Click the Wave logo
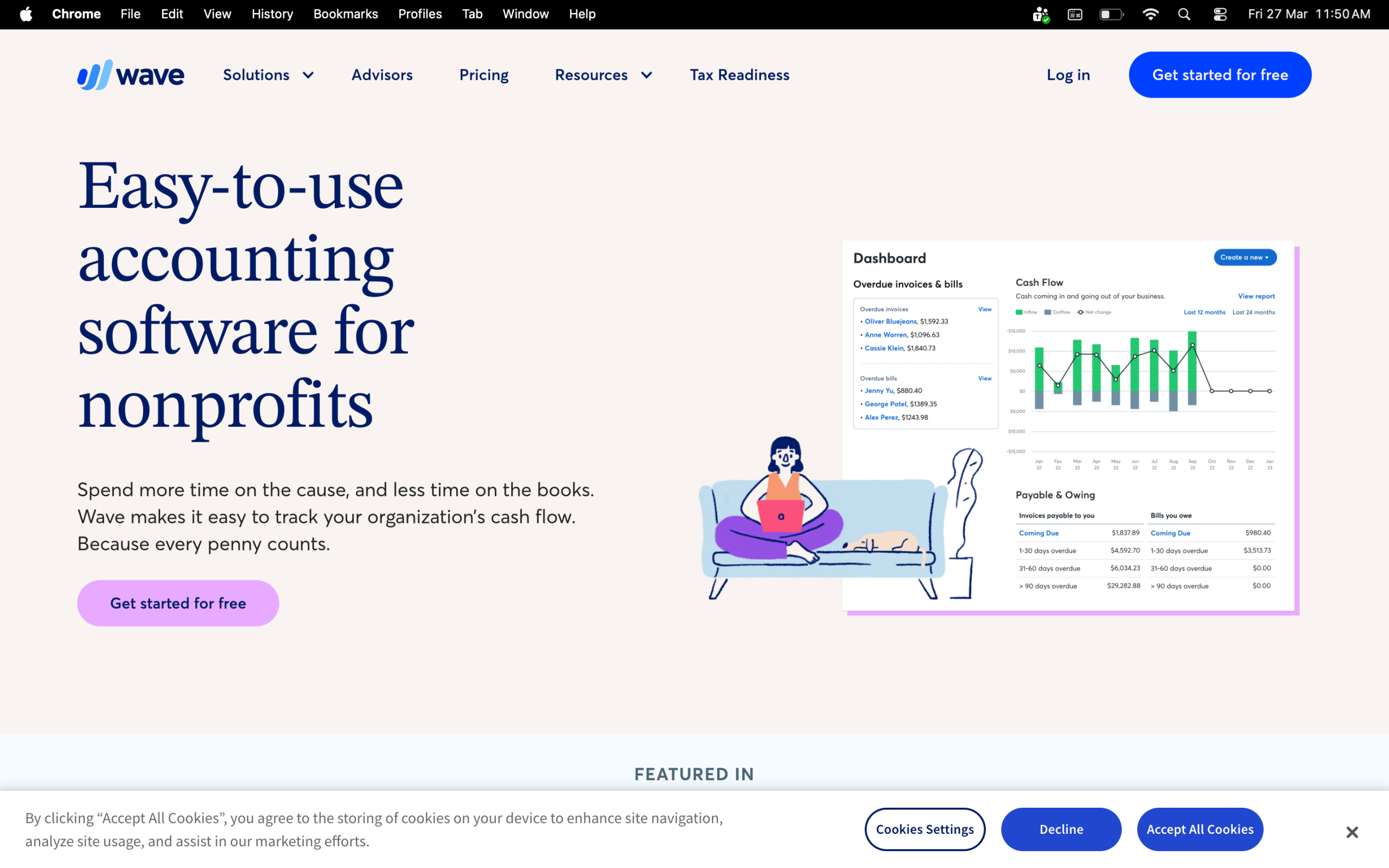Viewport: 1389px width, 868px height. 131,75
